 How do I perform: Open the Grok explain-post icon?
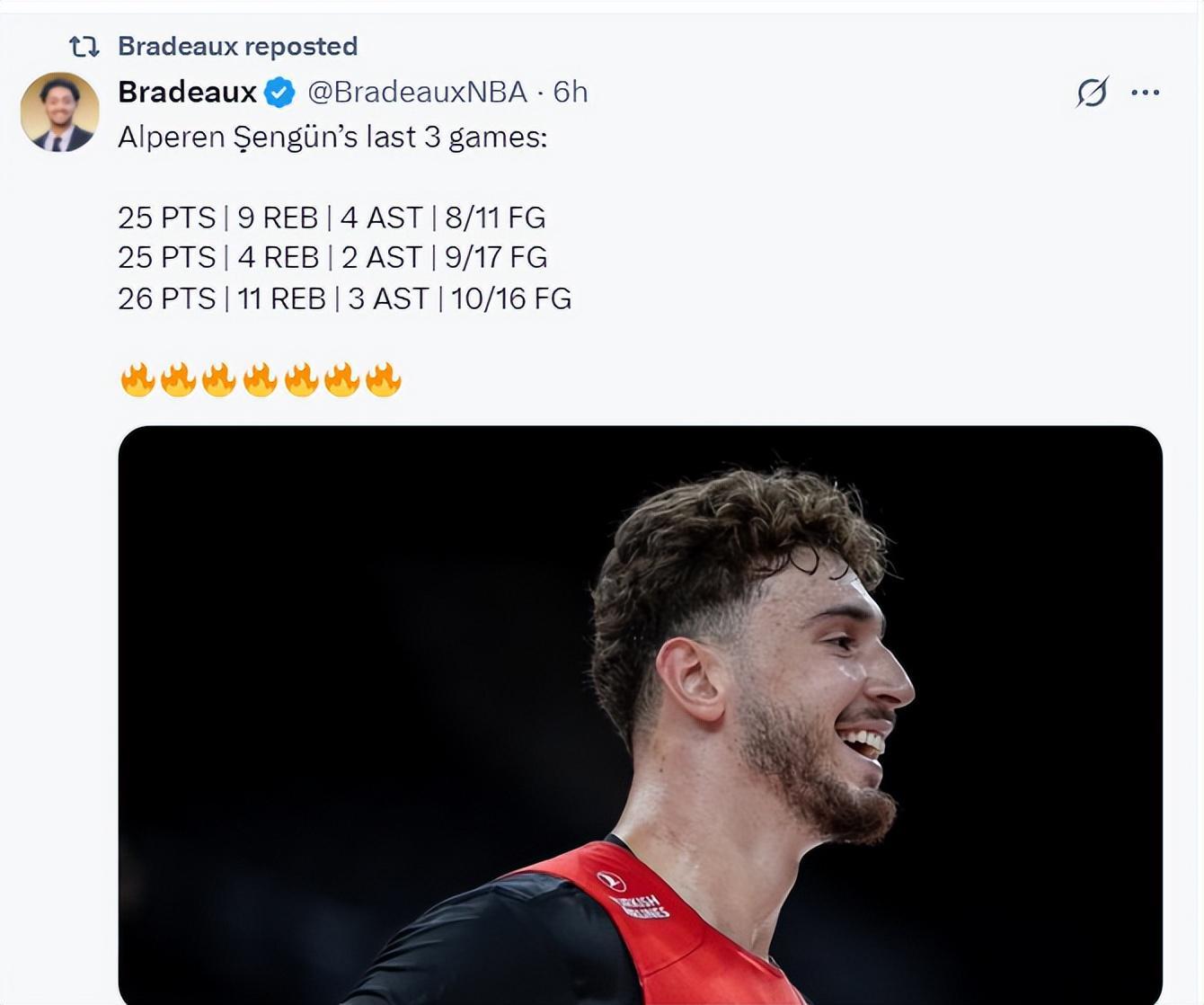1092,92
